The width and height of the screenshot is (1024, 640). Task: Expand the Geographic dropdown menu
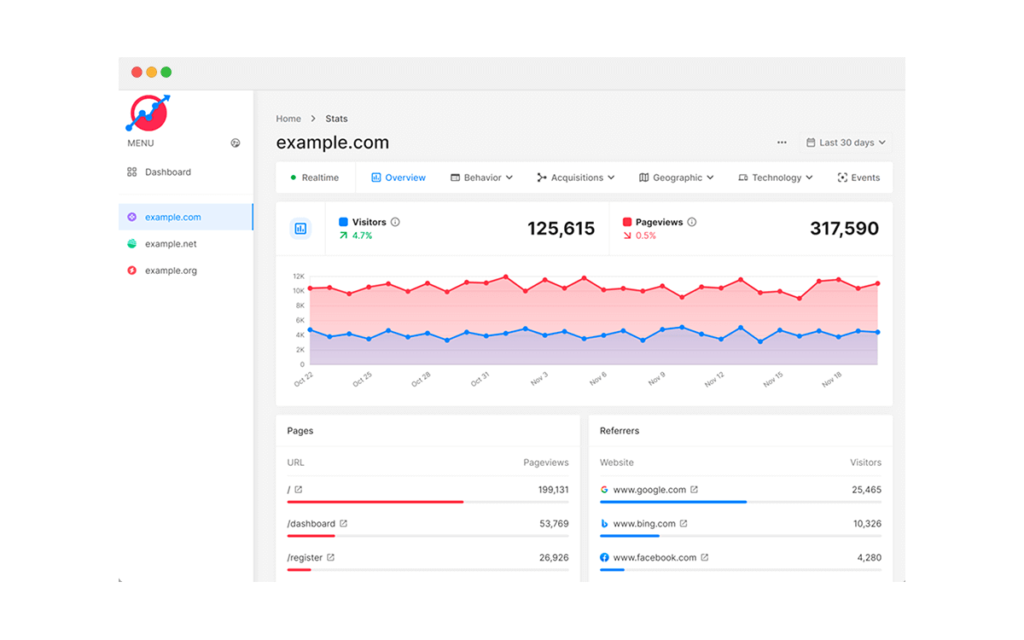[677, 178]
